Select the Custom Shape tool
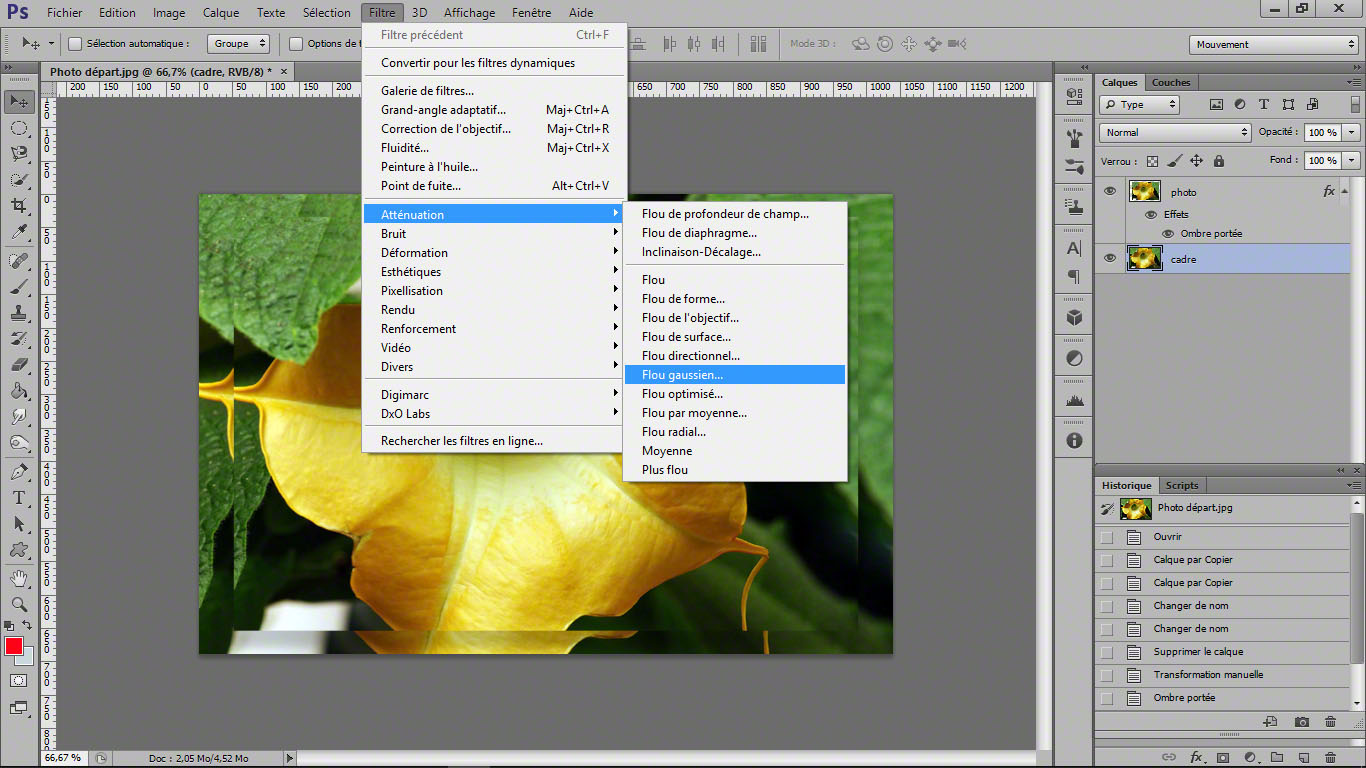 point(19,550)
